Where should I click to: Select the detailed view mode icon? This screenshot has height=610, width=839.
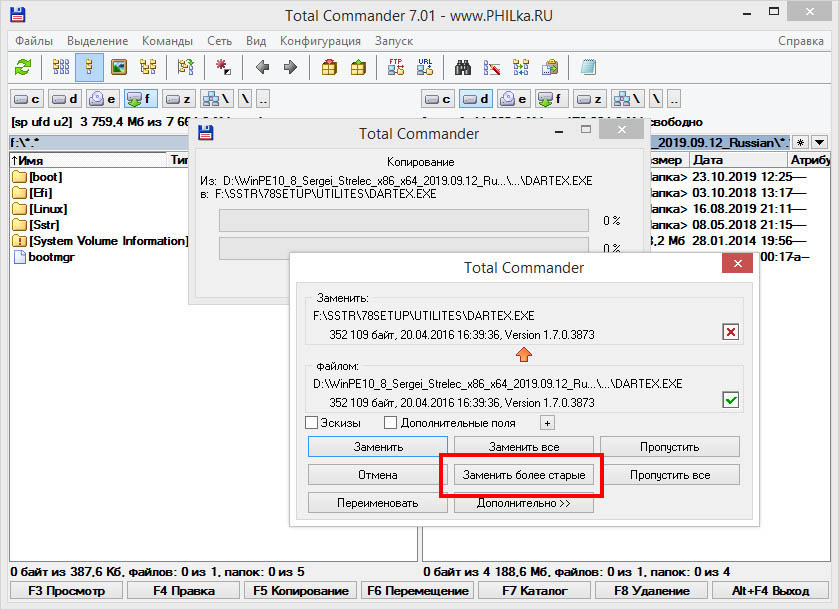pos(89,67)
